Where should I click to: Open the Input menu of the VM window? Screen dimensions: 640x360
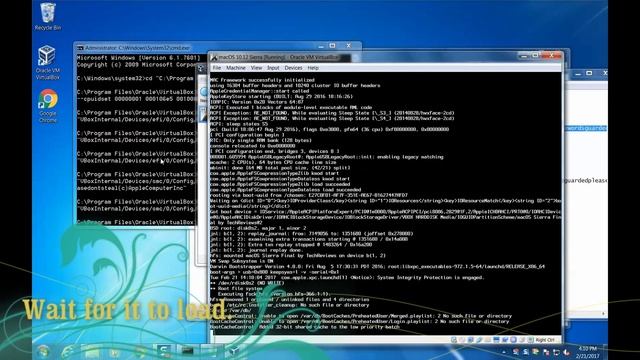coord(273,68)
